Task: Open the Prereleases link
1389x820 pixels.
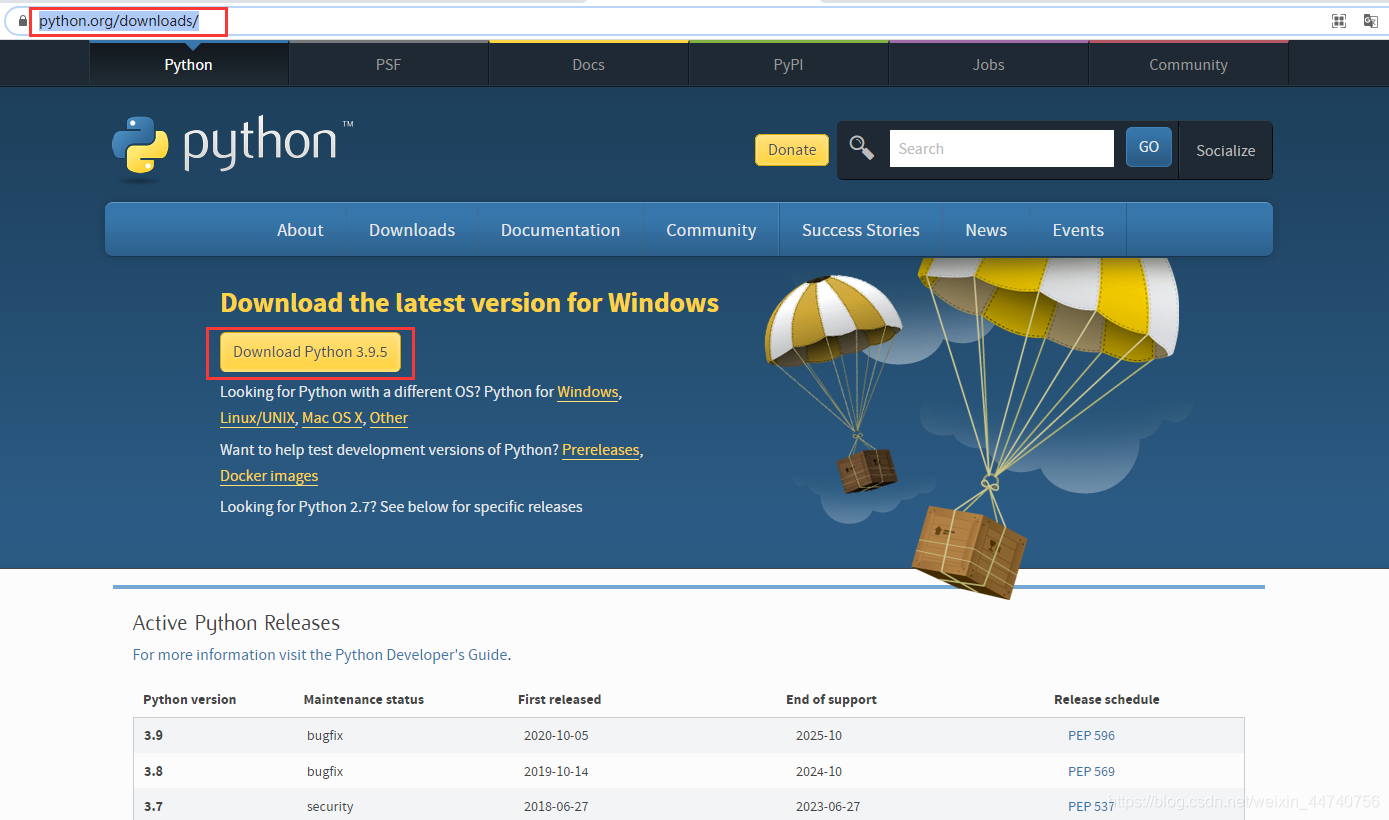Action: click(600, 450)
